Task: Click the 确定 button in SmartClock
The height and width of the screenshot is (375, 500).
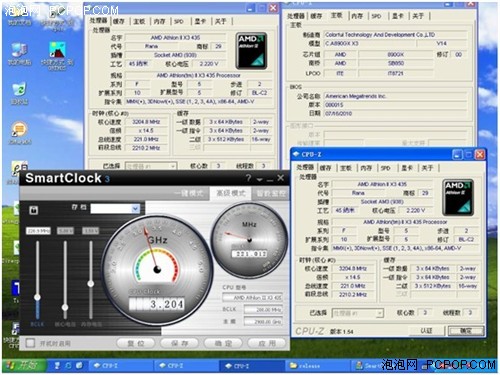Action: coord(223,343)
